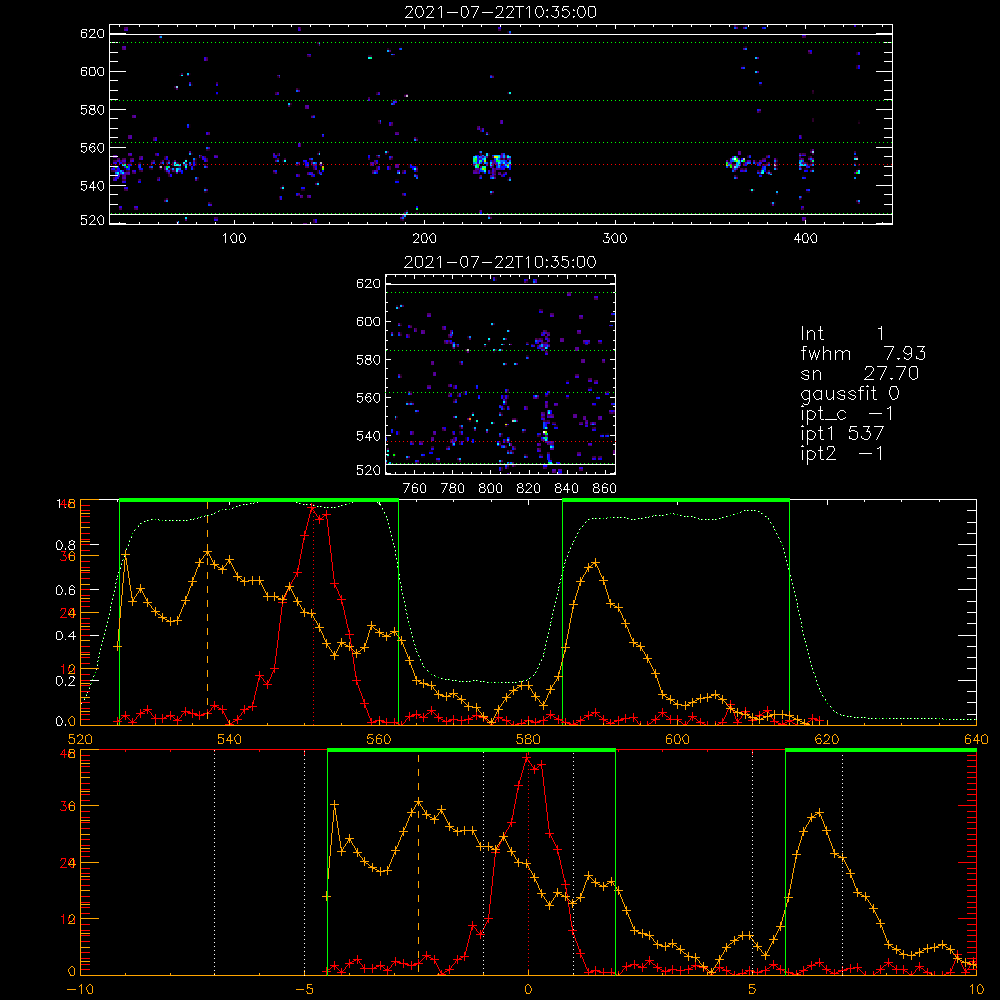Click y-axis label 560 of top image
Image resolution: width=1000 pixels, height=1000 pixels.
[x=92, y=148]
